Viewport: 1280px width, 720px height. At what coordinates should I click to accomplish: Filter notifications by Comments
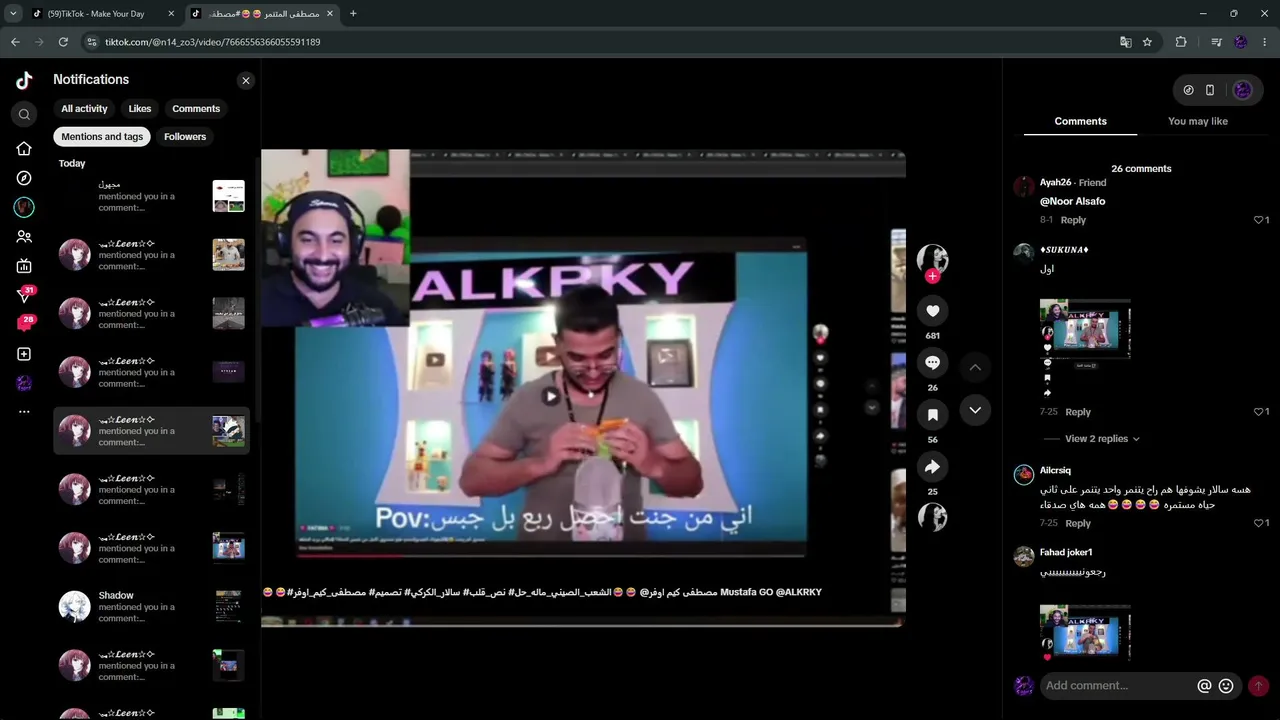pyautogui.click(x=196, y=109)
